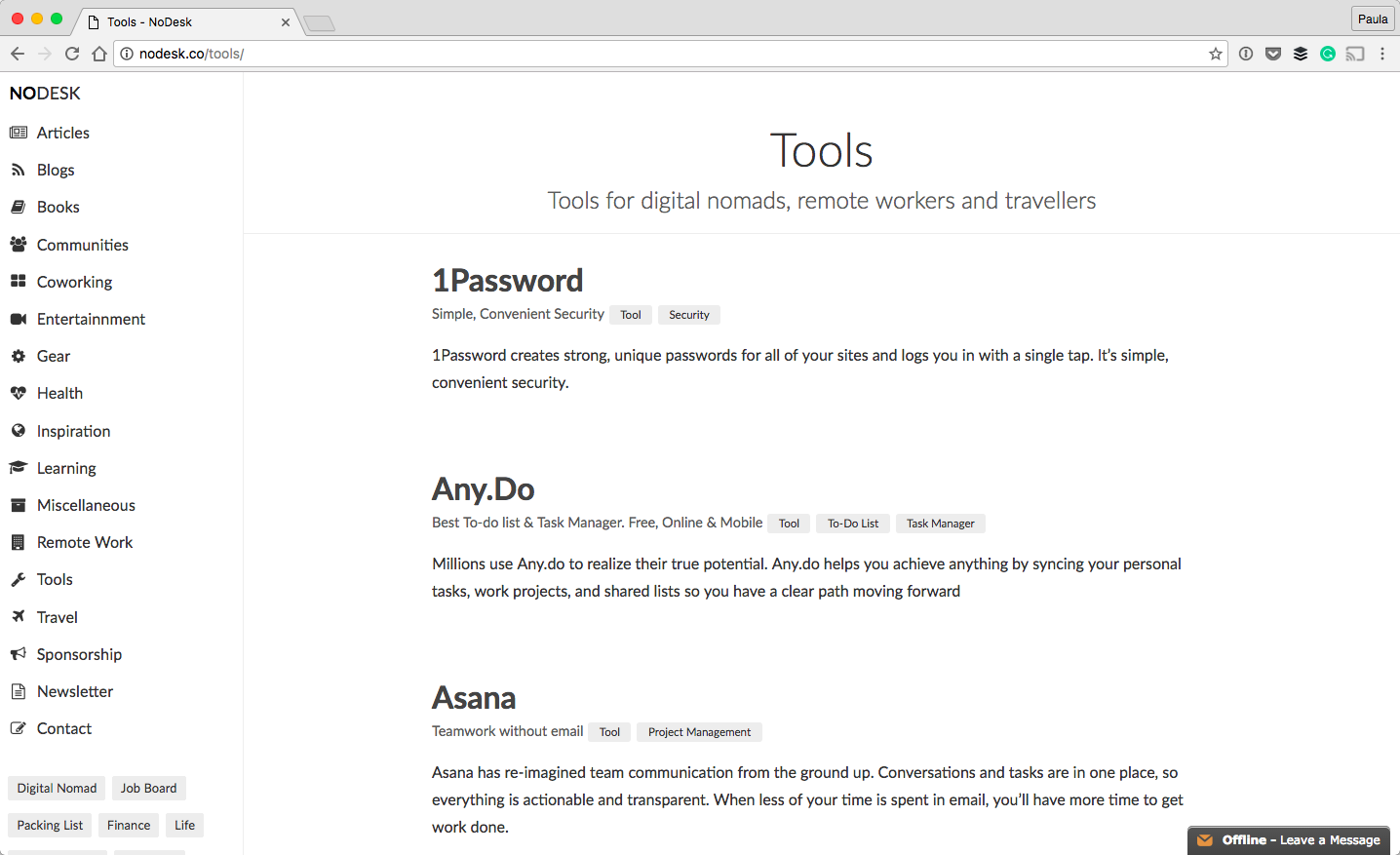Viewport: 1400px width, 855px height.
Task: Click the Books icon in sidebar
Action: tap(18, 207)
